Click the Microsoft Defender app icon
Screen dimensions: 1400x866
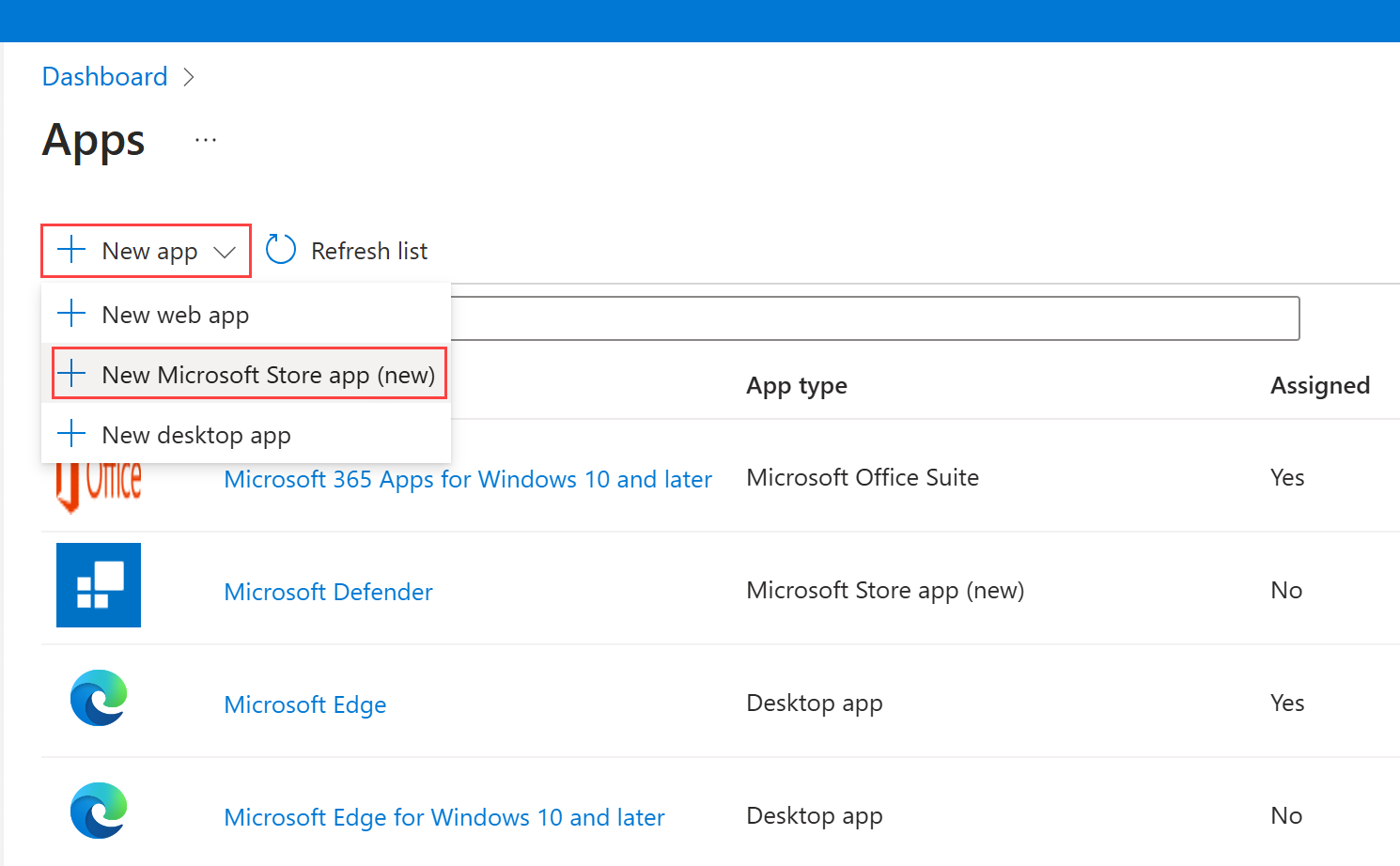pyautogui.click(x=98, y=584)
